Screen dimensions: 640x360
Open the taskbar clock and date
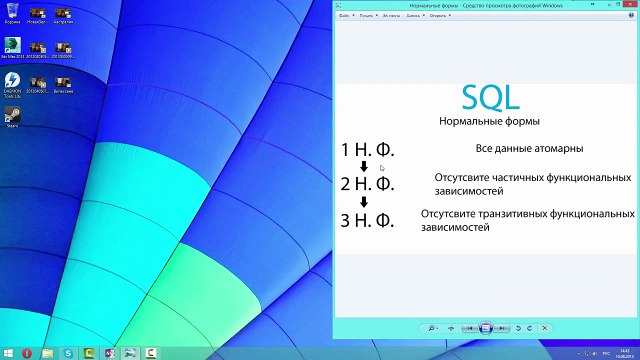[x=625, y=353]
